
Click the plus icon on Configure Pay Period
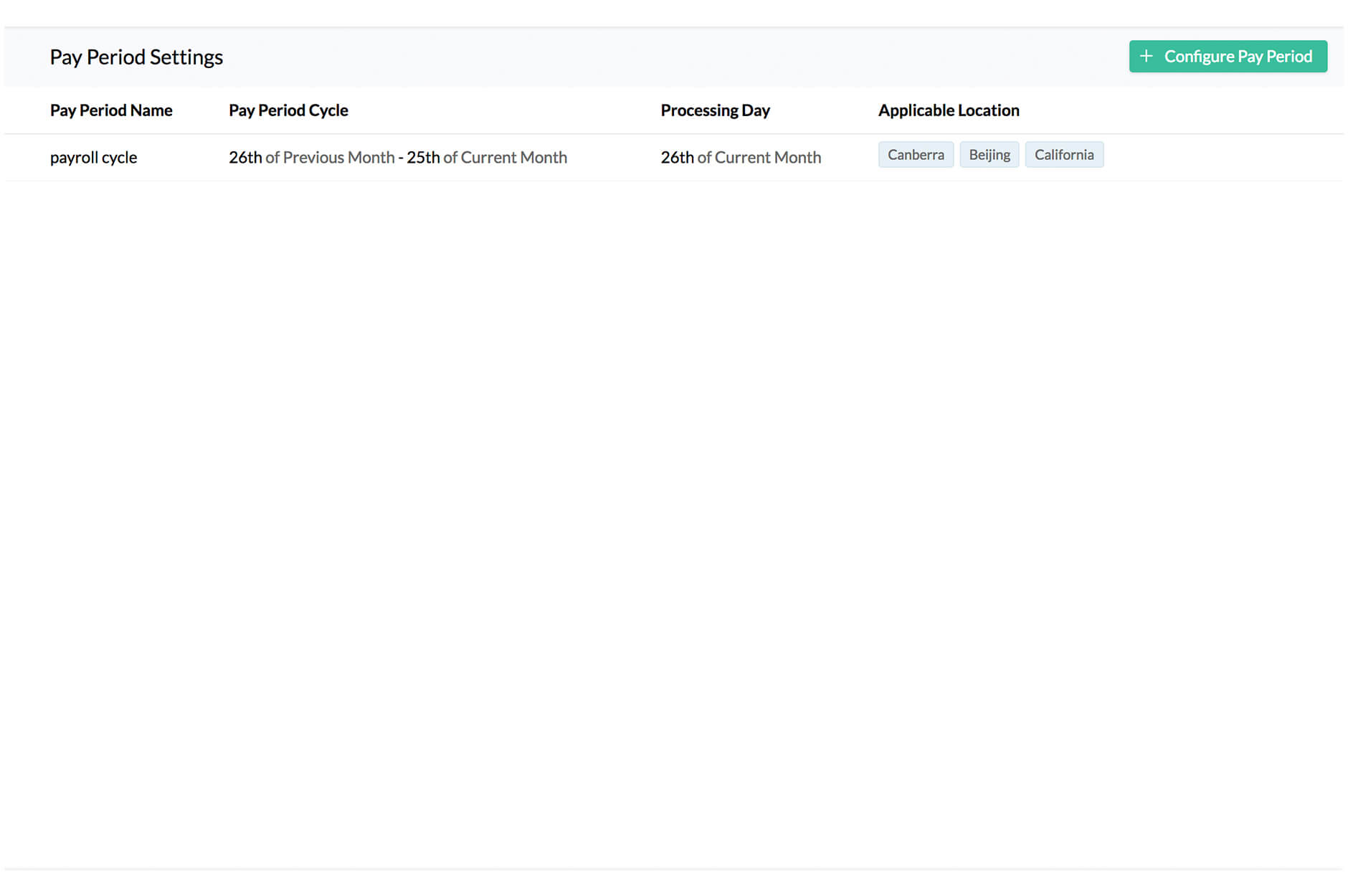coord(1146,56)
